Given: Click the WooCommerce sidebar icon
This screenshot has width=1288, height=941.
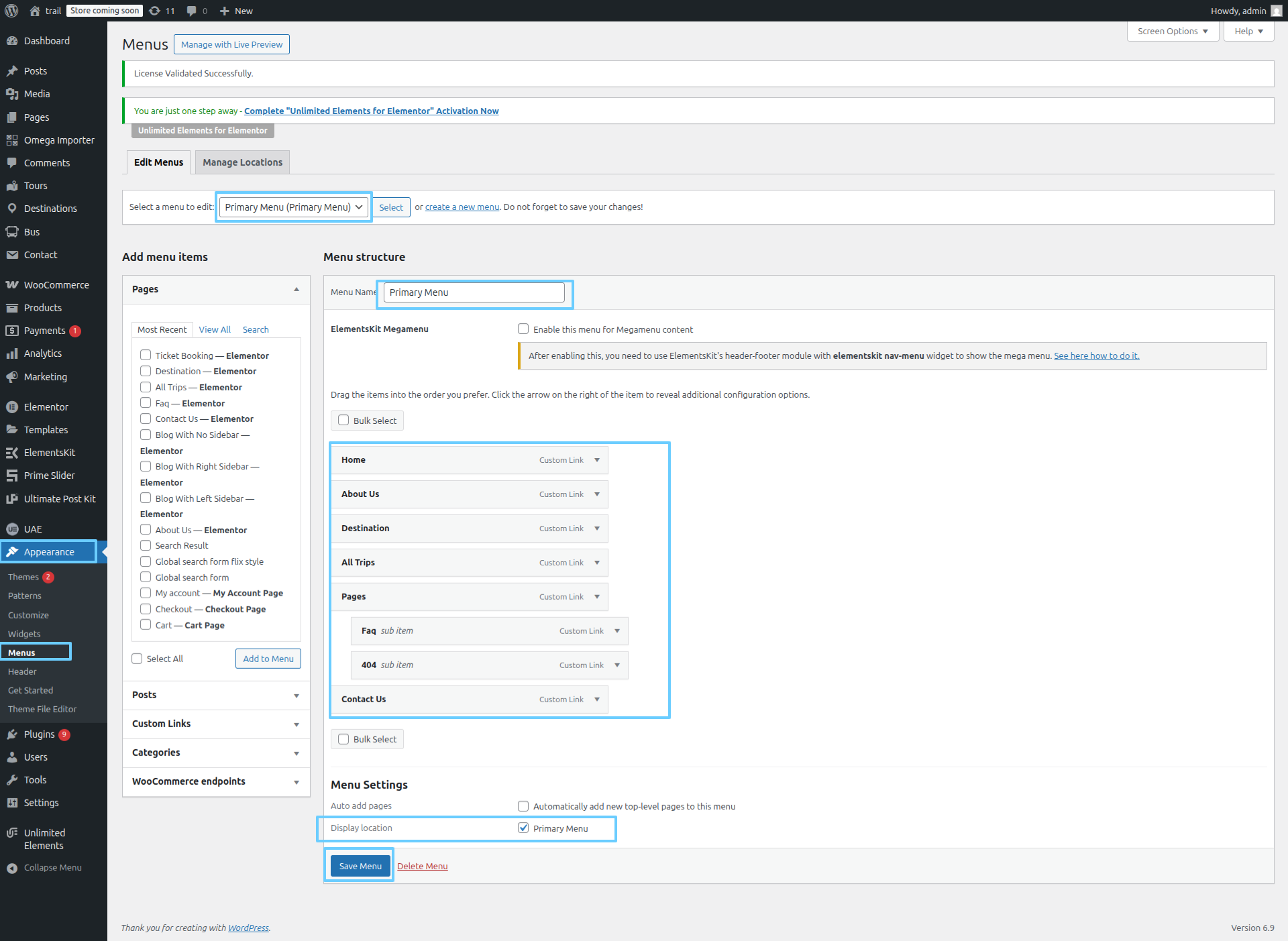Looking at the screenshot, I should [12, 285].
